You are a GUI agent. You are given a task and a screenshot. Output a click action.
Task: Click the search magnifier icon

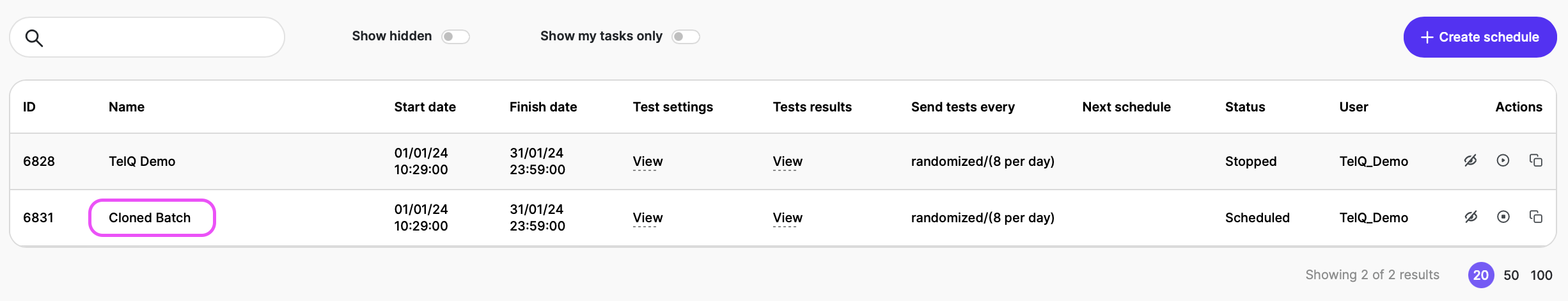click(x=35, y=38)
